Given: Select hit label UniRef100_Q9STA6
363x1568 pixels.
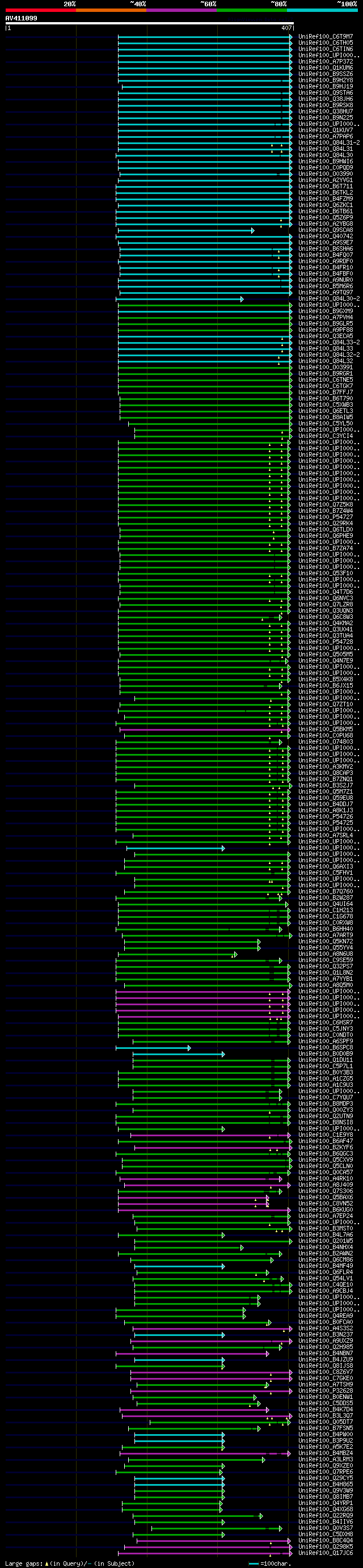Looking at the screenshot, I should pyautogui.click(x=325, y=92).
